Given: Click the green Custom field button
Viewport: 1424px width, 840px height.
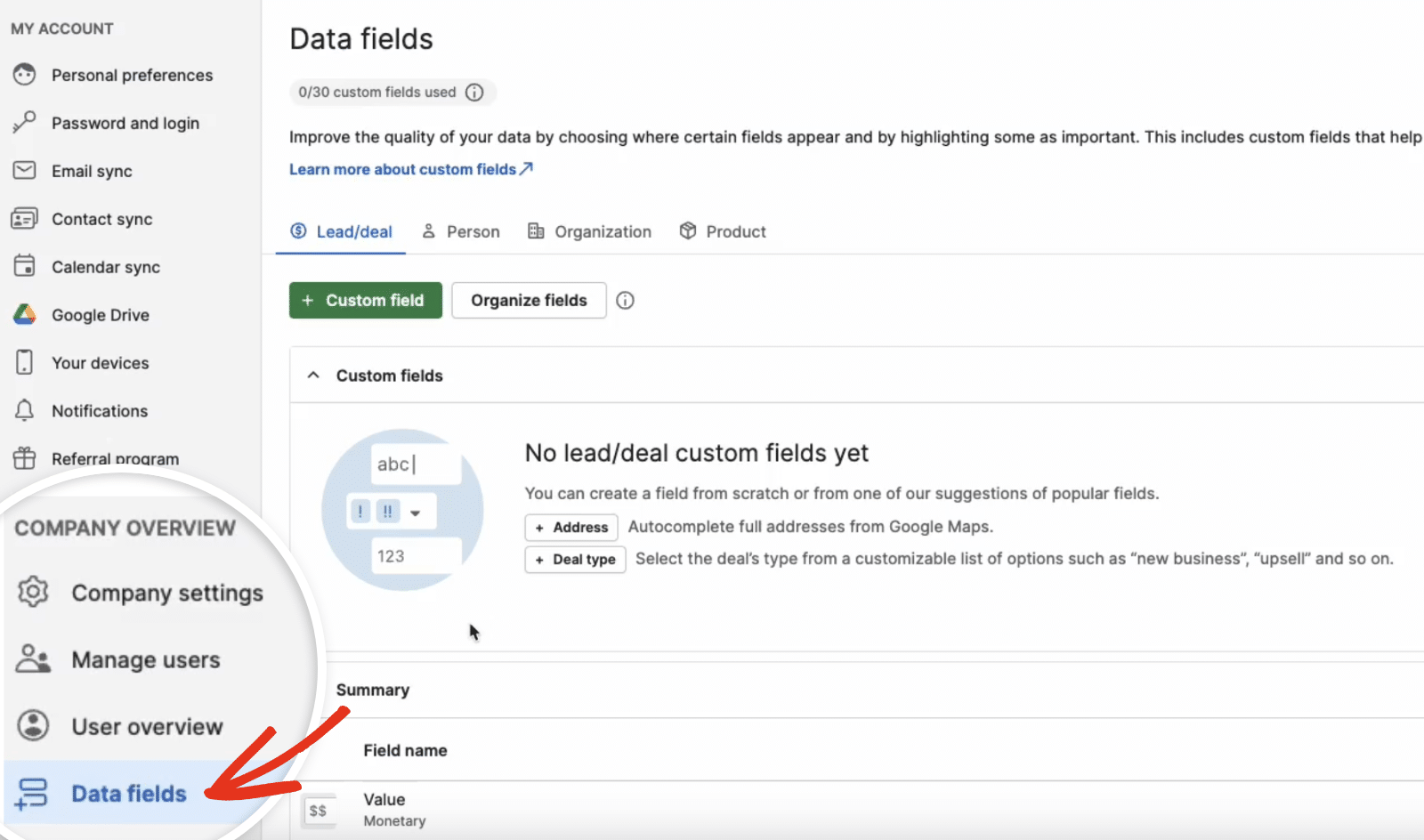Looking at the screenshot, I should pyautogui.click(x=366, y=301).
